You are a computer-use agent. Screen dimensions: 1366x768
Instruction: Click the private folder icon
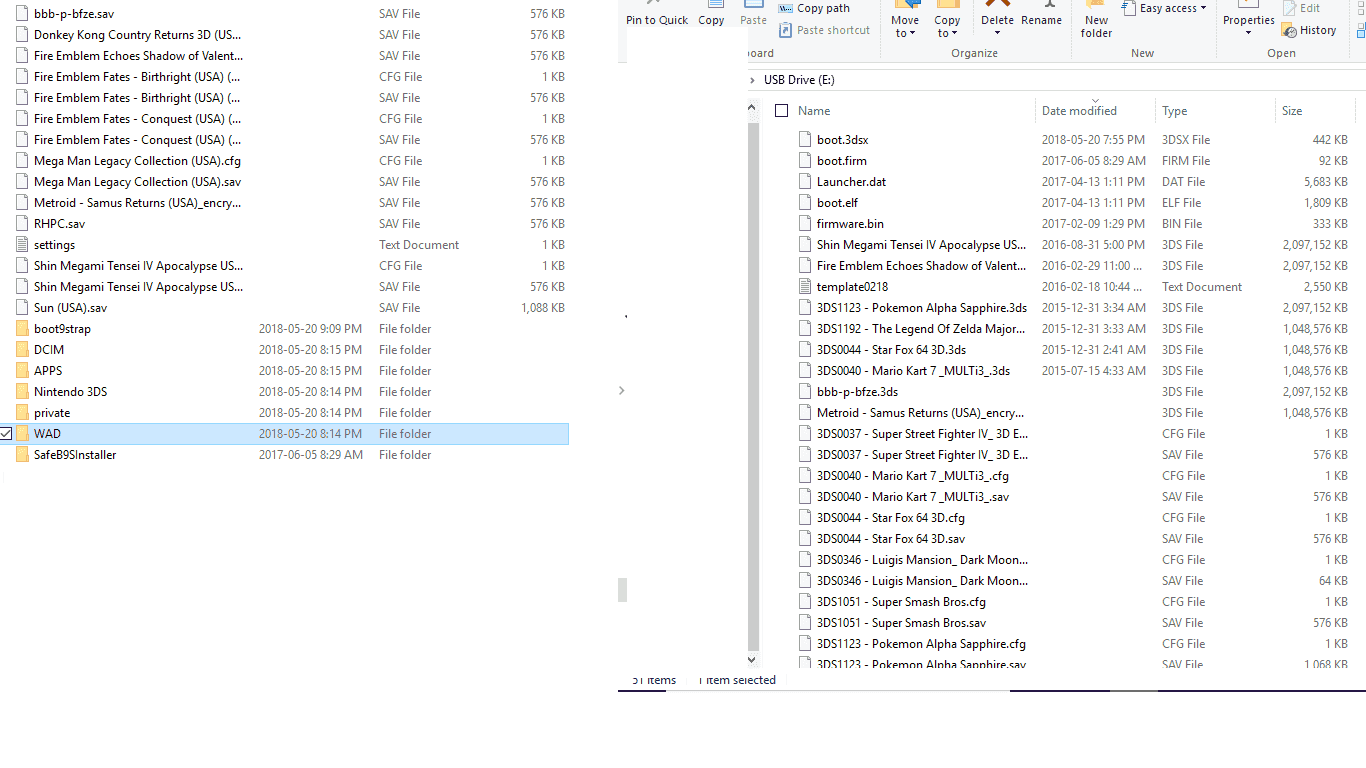(x=23, y=413)
